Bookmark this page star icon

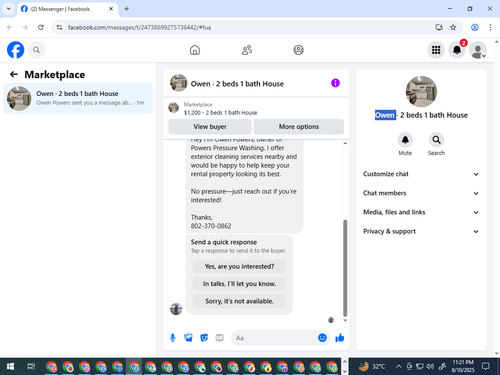click(x=453, y=27)
